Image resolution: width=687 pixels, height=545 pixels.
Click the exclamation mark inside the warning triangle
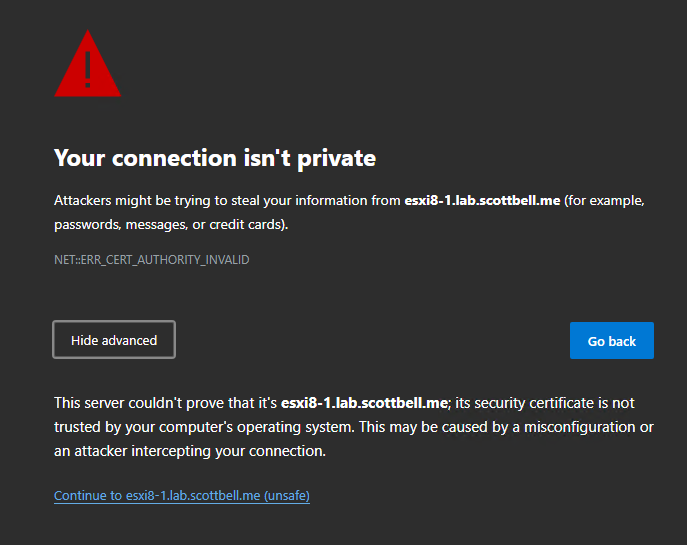point(88,68)
